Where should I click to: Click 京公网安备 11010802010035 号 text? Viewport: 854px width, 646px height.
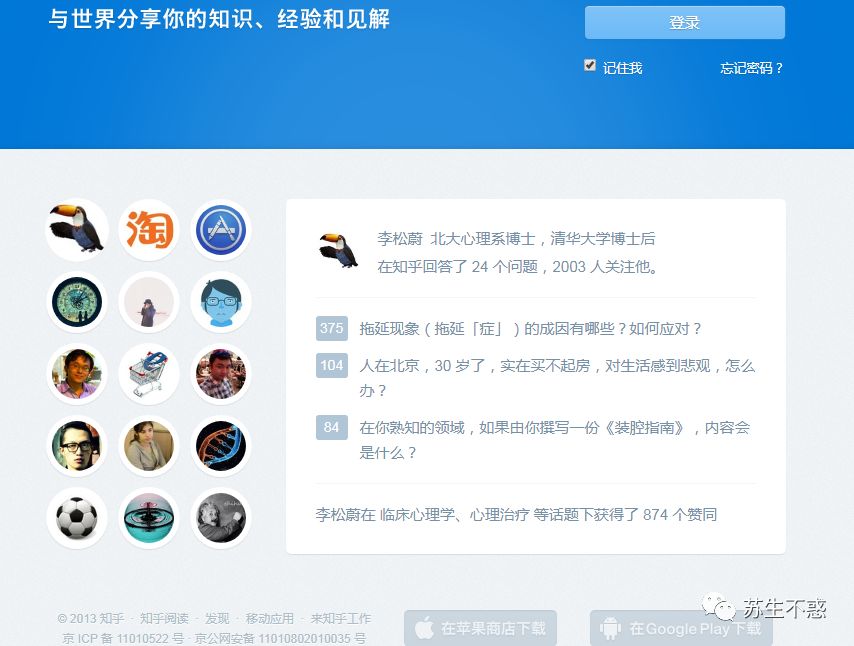coord(280,638)
